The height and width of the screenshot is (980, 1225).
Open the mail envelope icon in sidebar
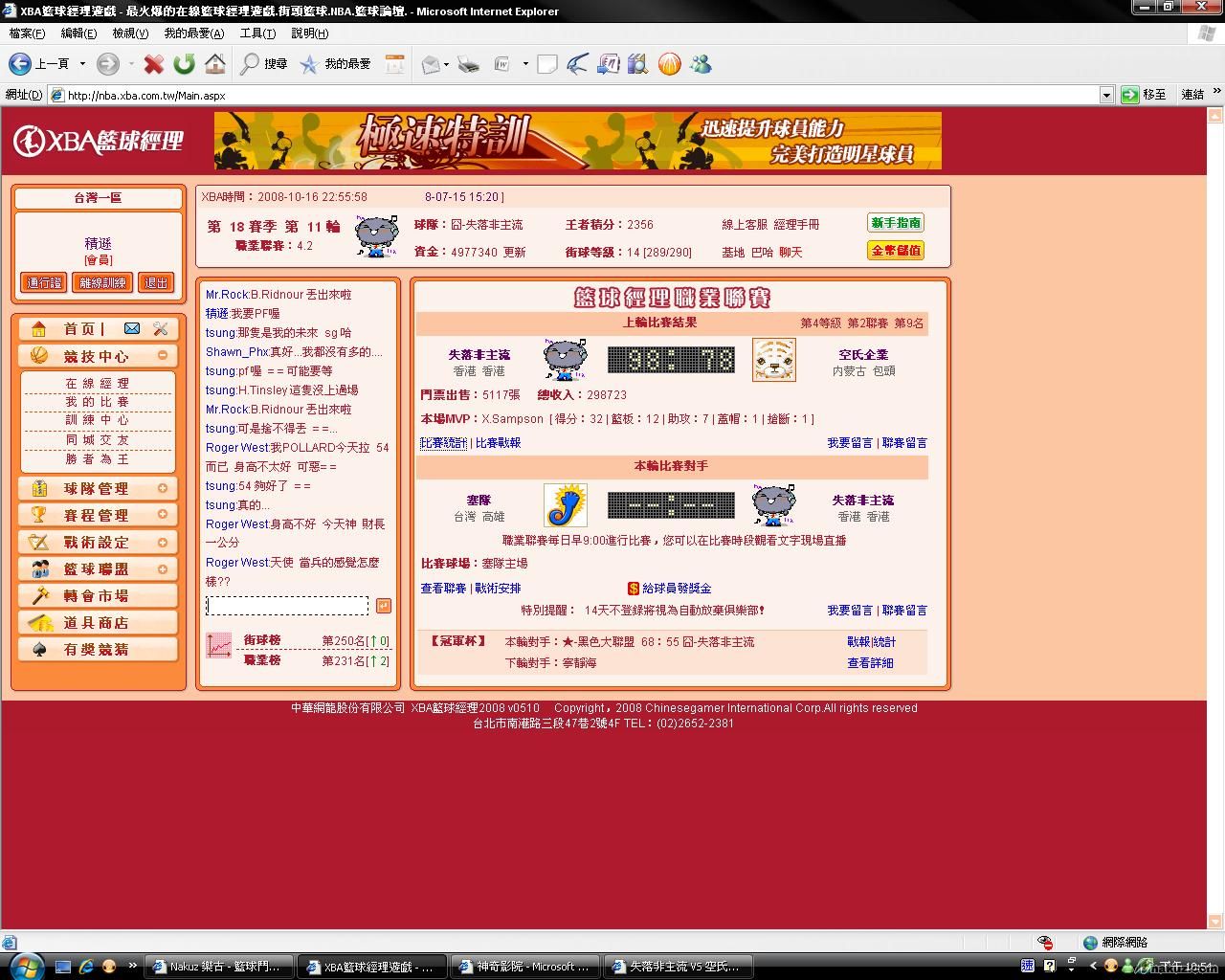click(x=132, y=328)
